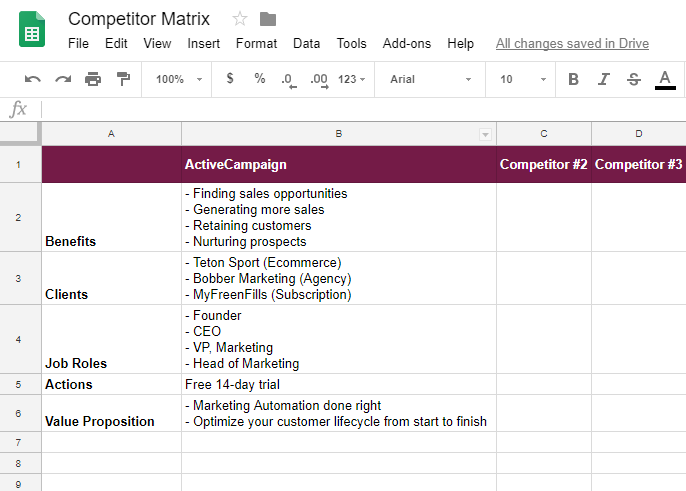Open the File menu
The image size is (686, 491).
(78, 43)
